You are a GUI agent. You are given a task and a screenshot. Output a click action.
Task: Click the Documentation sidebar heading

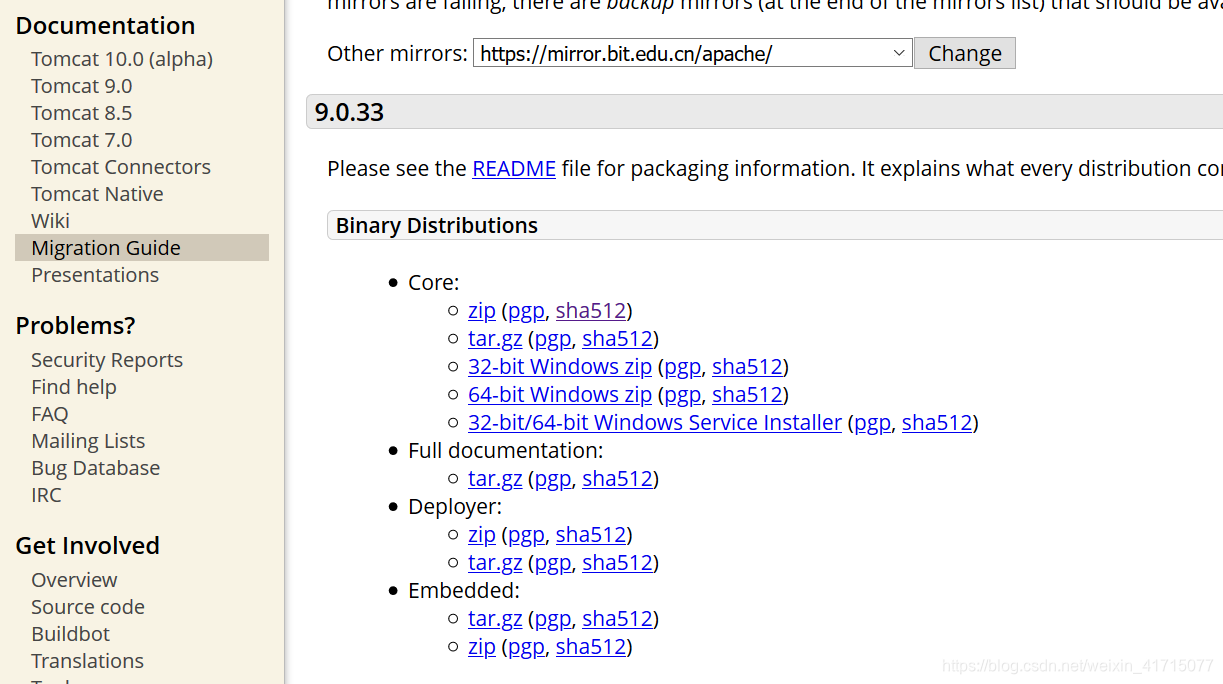point(105,26)
